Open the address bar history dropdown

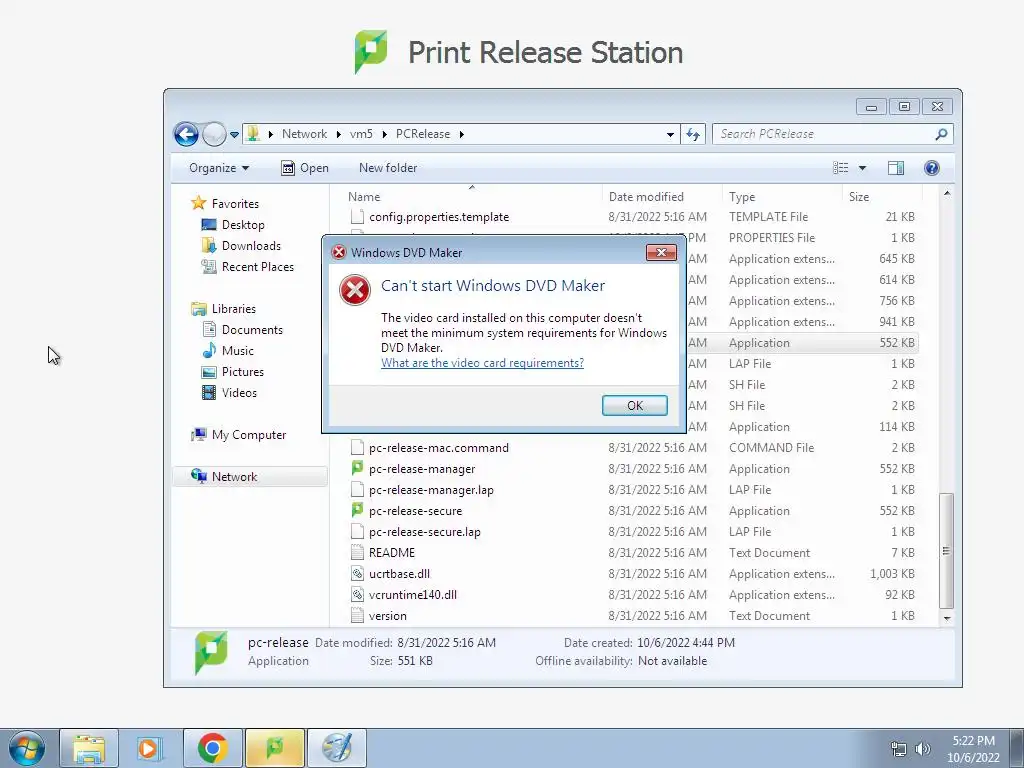670,135
